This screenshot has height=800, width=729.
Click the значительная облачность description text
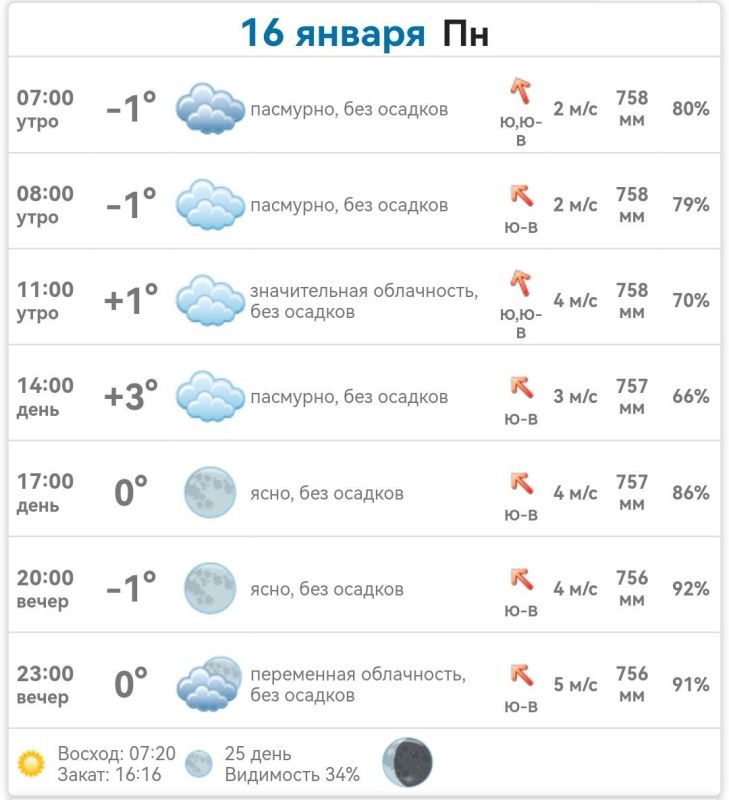364,291
